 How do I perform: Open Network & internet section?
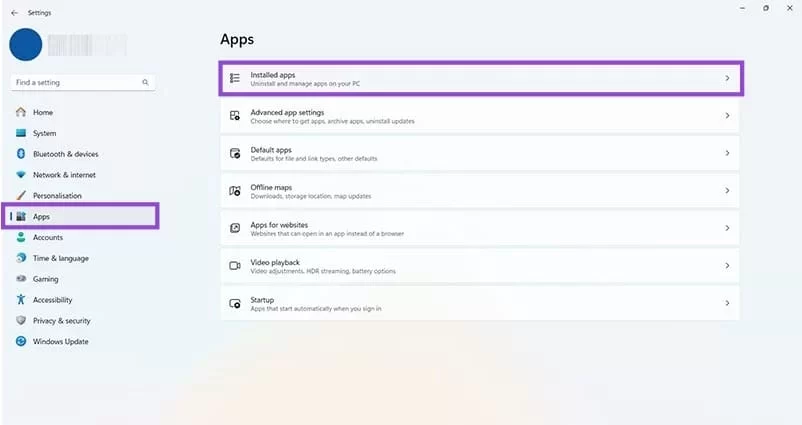click(x=63, y=175)
